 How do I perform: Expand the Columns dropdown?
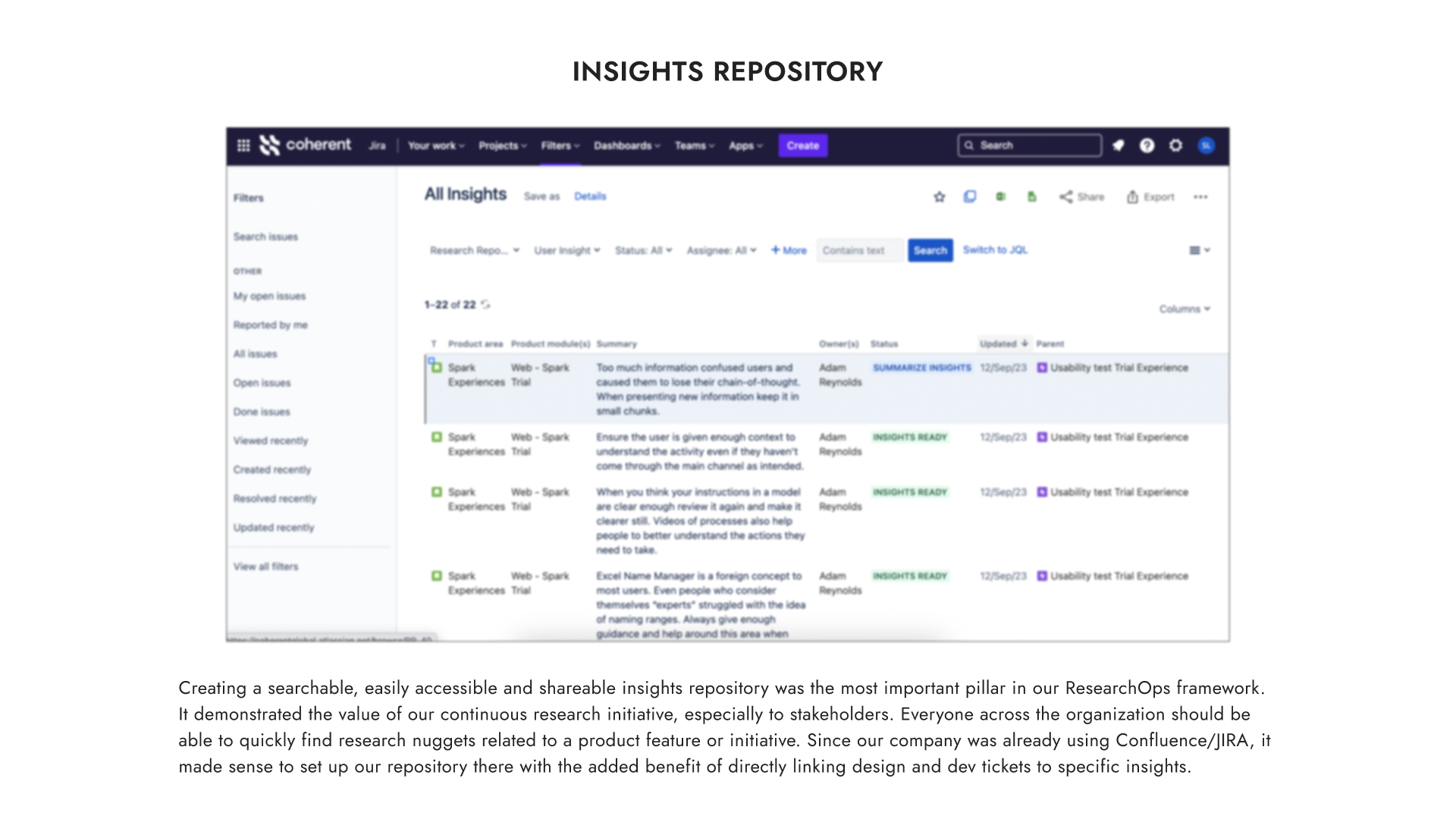1185,309
